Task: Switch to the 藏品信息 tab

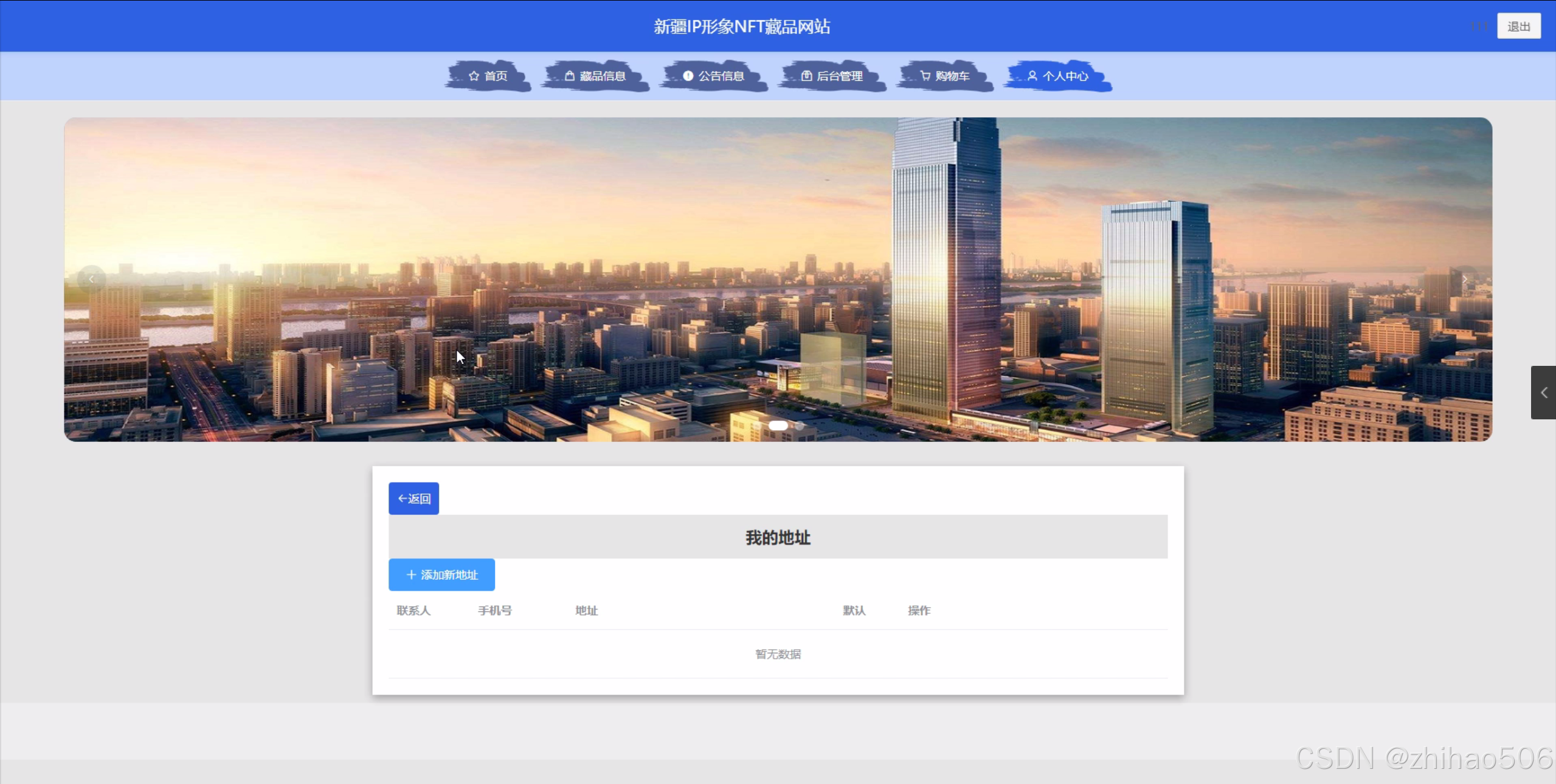Action: tap(602, 75)
